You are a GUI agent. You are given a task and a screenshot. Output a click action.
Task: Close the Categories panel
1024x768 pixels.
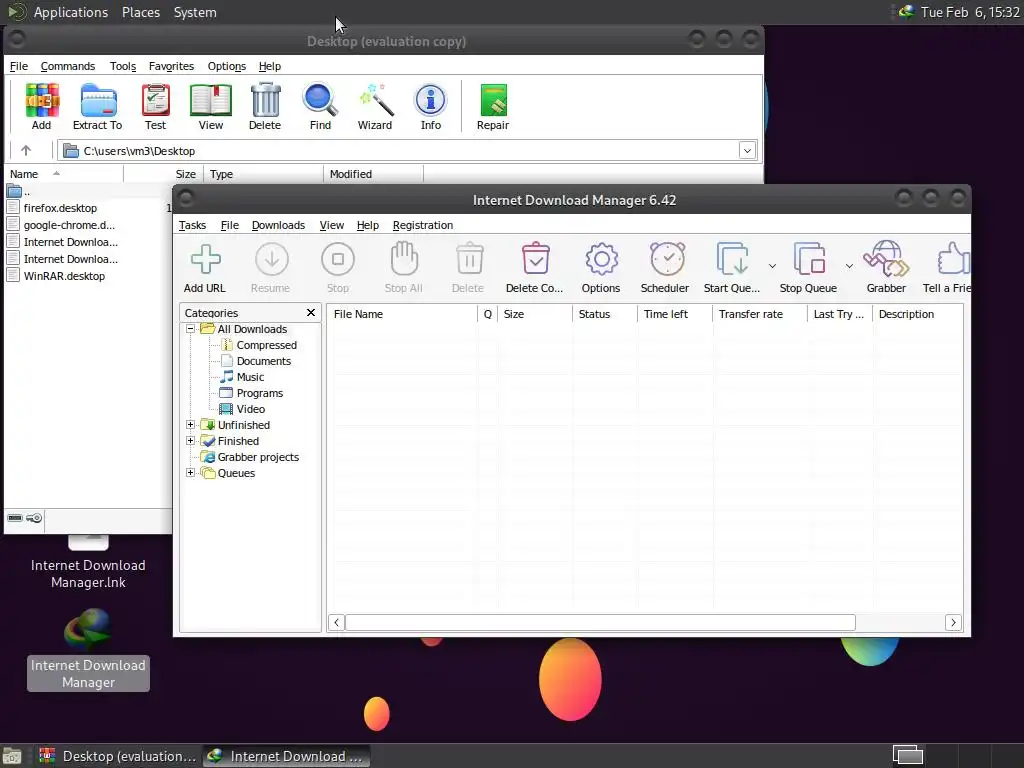311,313
